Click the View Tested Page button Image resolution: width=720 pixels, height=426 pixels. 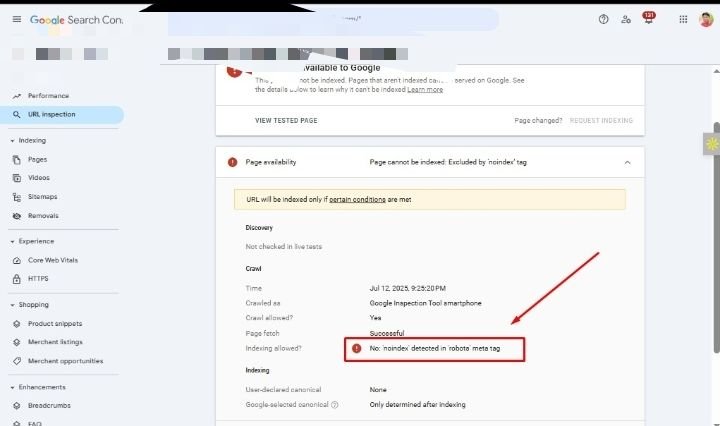pyautogui.click(x=286, y=120)
